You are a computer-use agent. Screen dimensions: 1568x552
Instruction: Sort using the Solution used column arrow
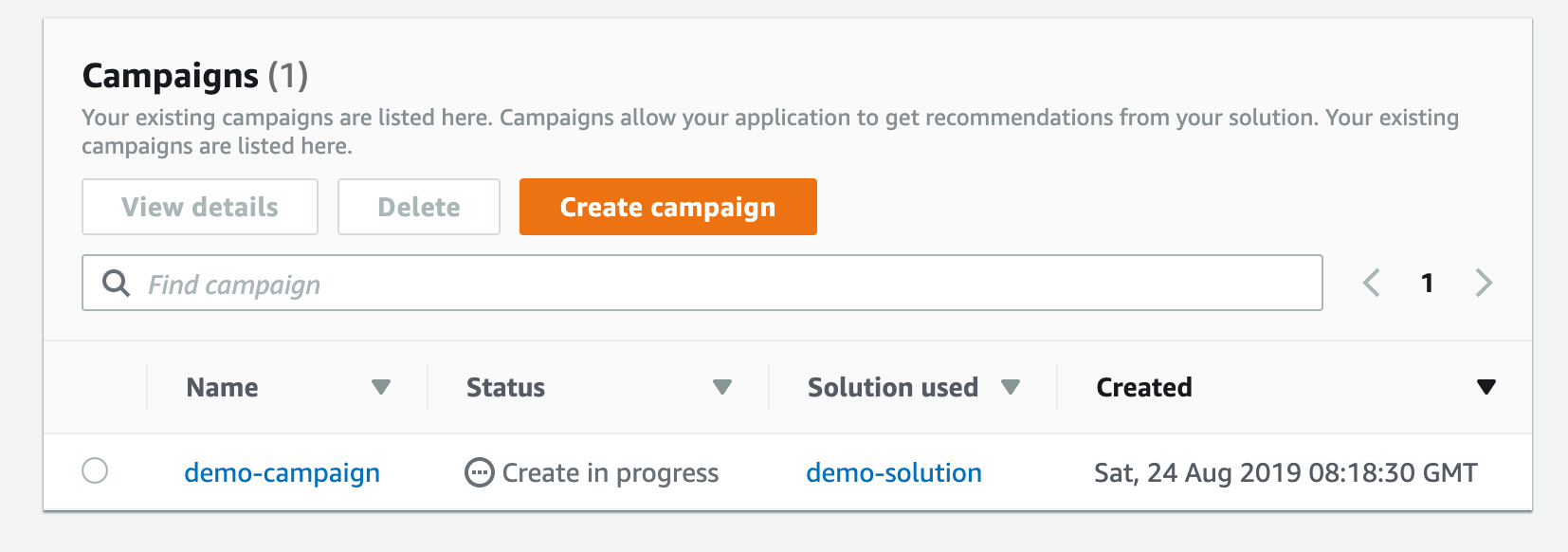[x=1011, y=387]
